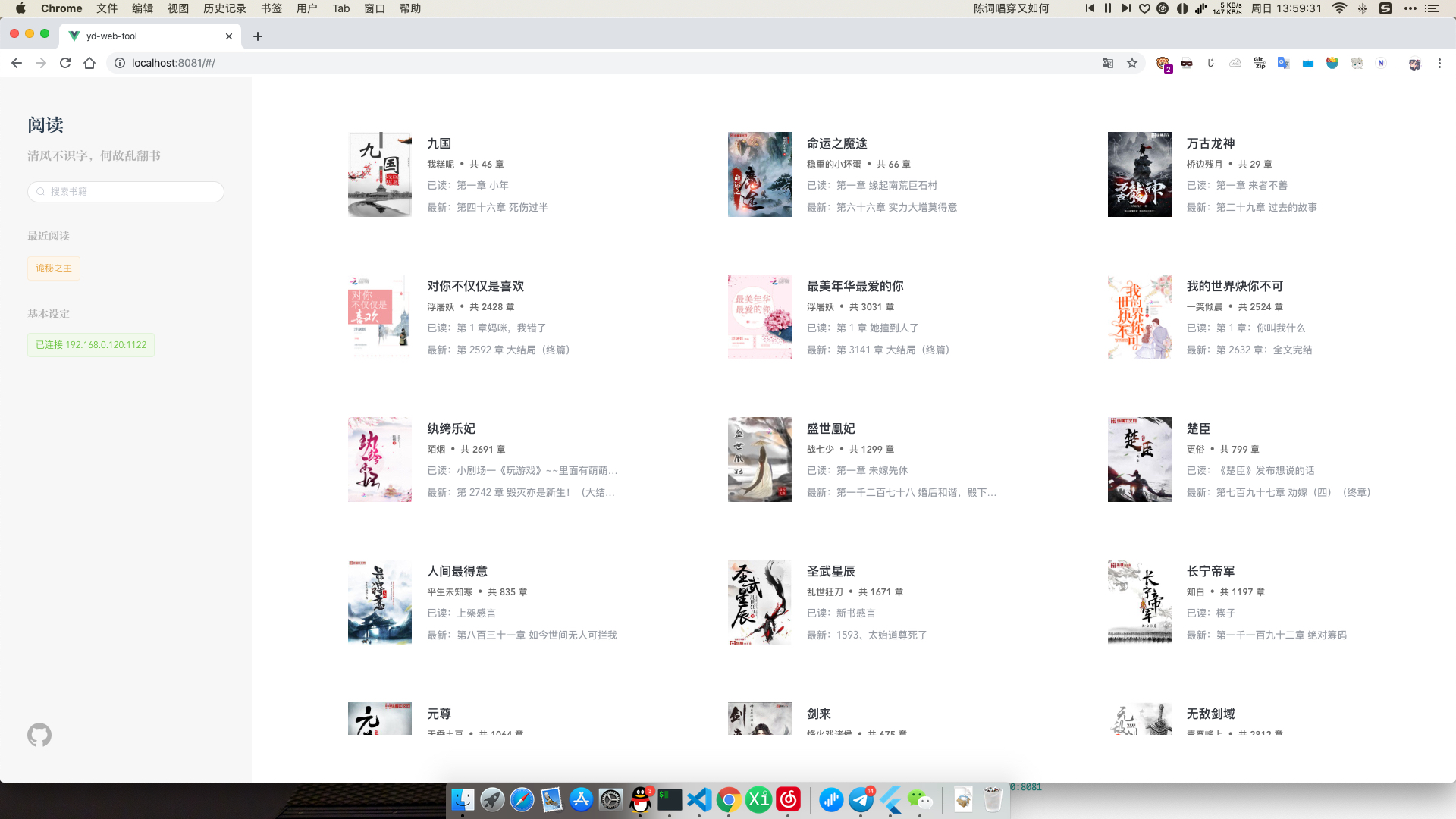The height and width of the screenshot is (819, 1456).
Task: Click the Google Translate icon in address bar
Action: coord(1108,63)
